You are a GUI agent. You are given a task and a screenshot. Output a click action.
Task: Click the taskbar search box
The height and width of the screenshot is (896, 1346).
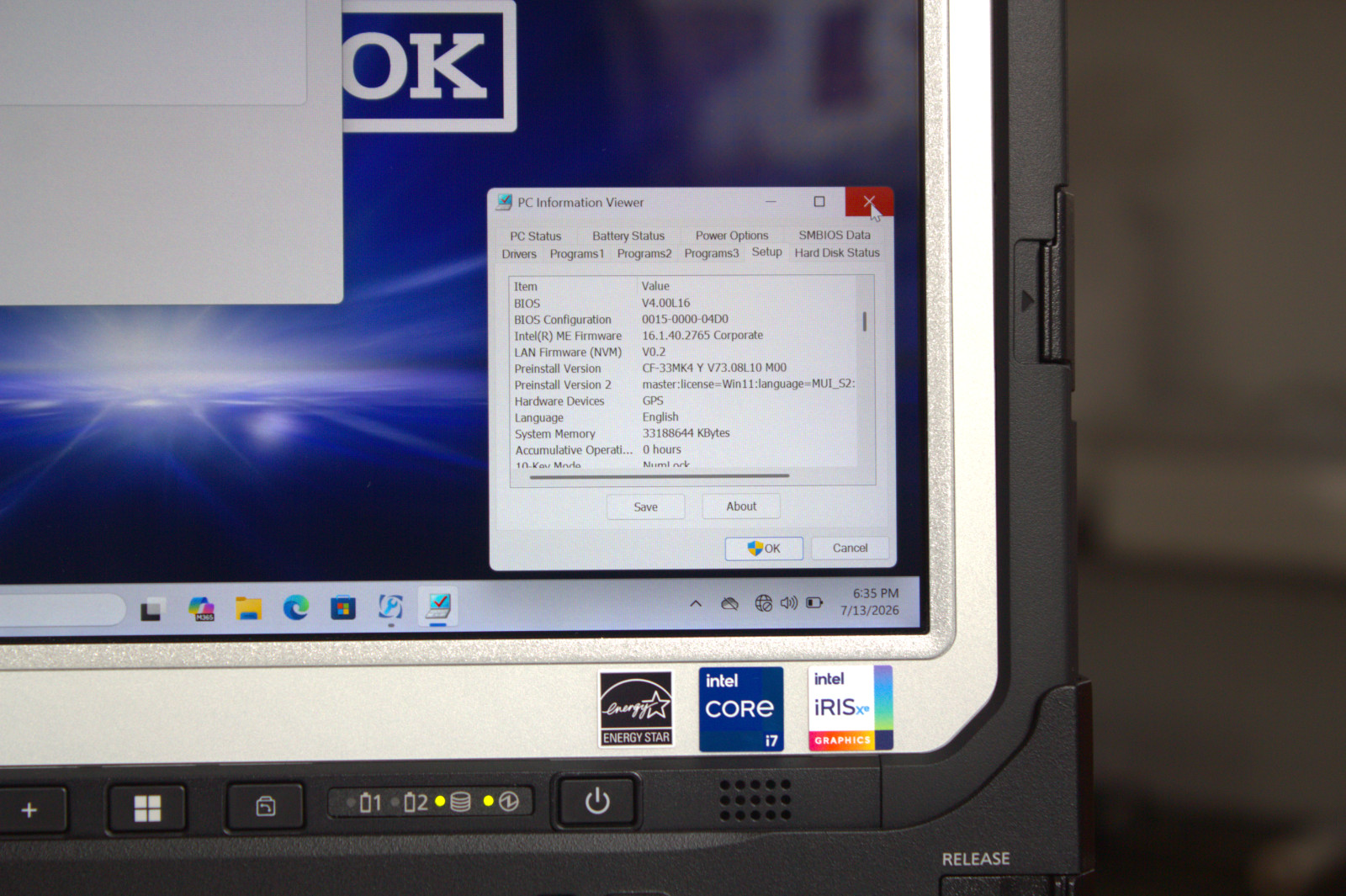point(61,610)
